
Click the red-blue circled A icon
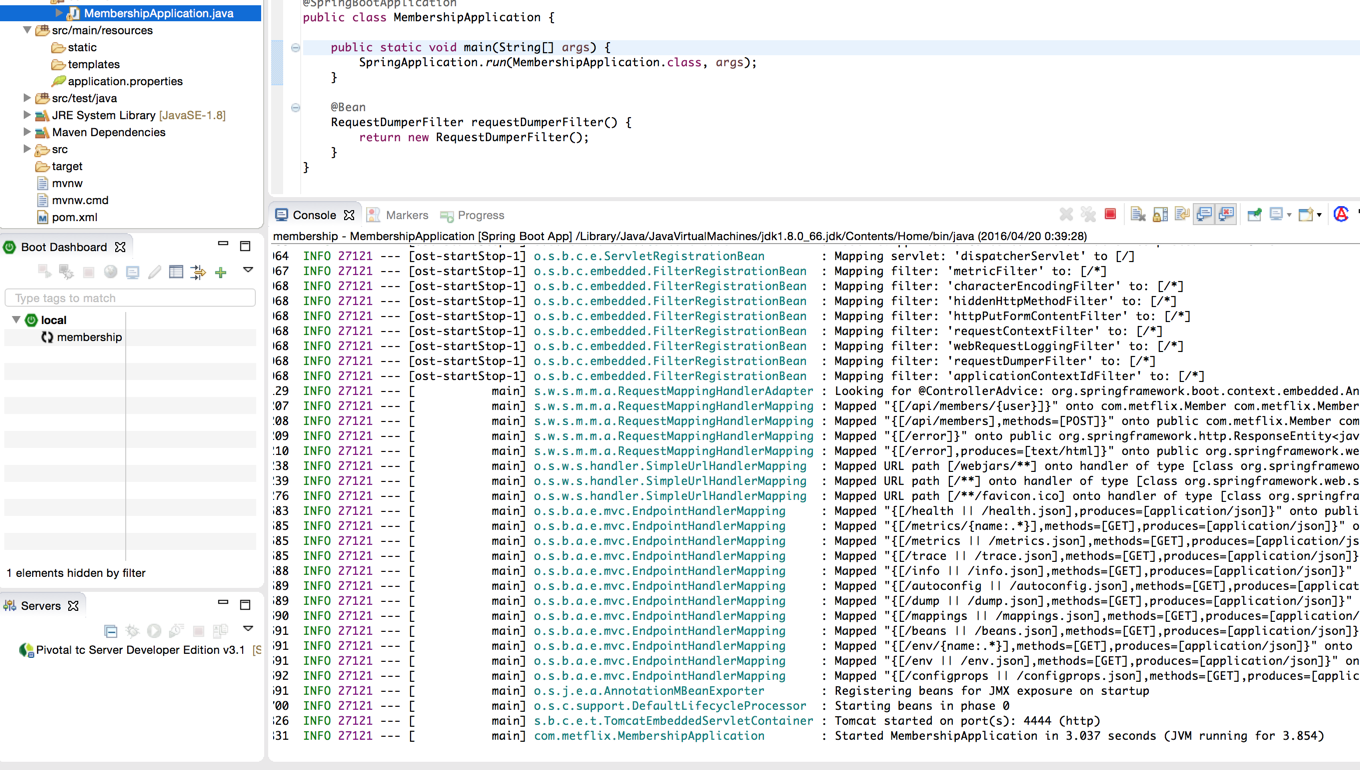(1341, 214)
